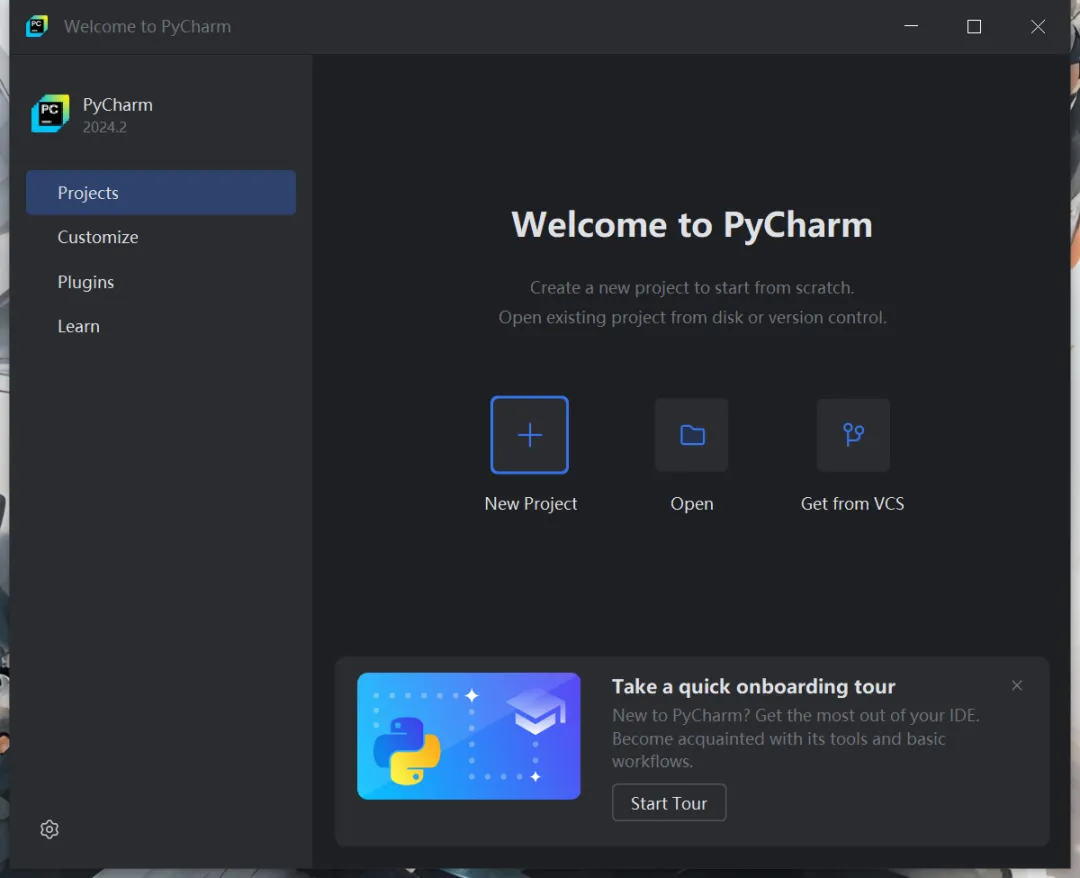Close the Welcome to PyCharm window
The height and width of the screenshot is (878, 1080).
pos(1037,26)
